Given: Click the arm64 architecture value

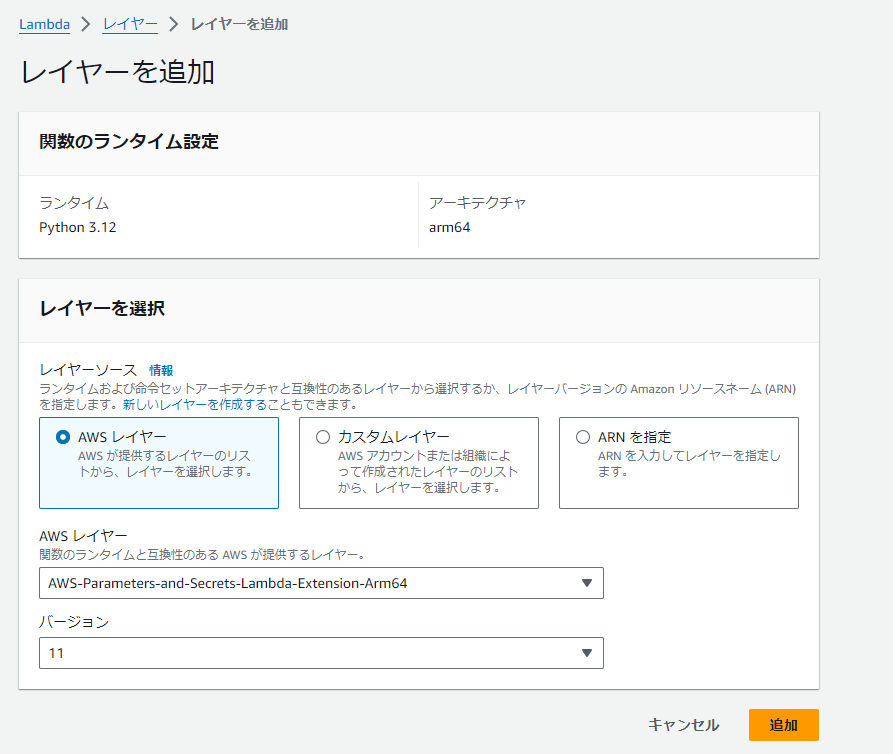Looking at the screenshot, I should [449, 227].
